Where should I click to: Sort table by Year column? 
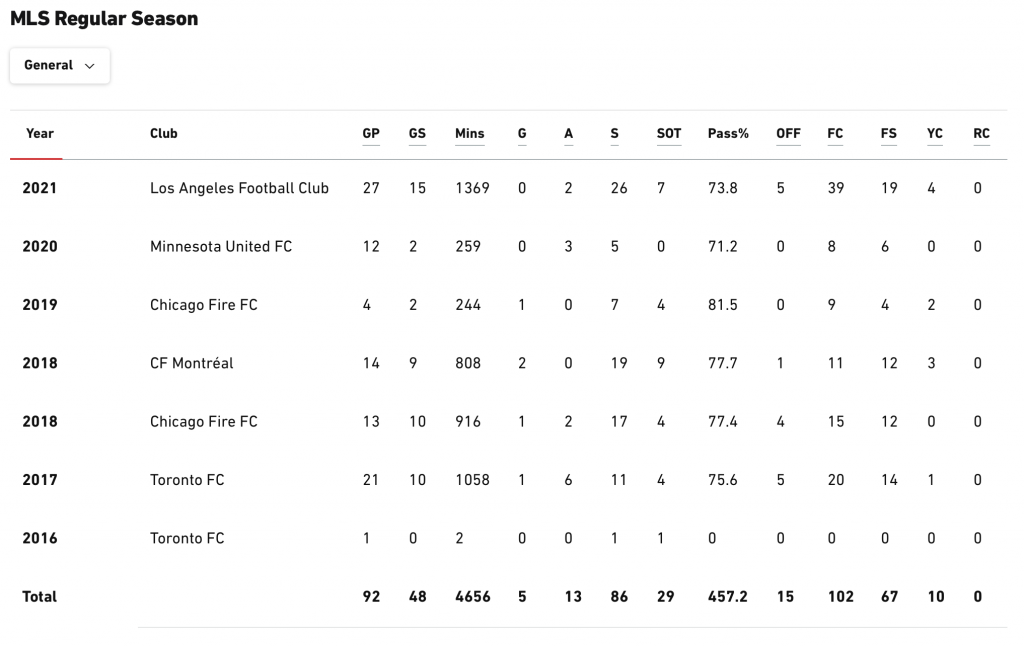point(40,133)
